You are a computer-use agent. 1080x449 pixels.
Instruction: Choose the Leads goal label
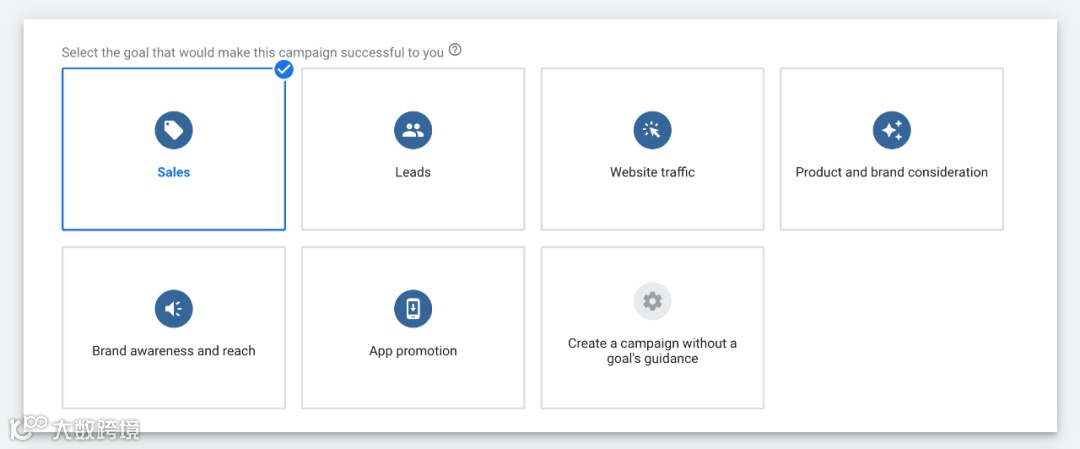(412, 172)
